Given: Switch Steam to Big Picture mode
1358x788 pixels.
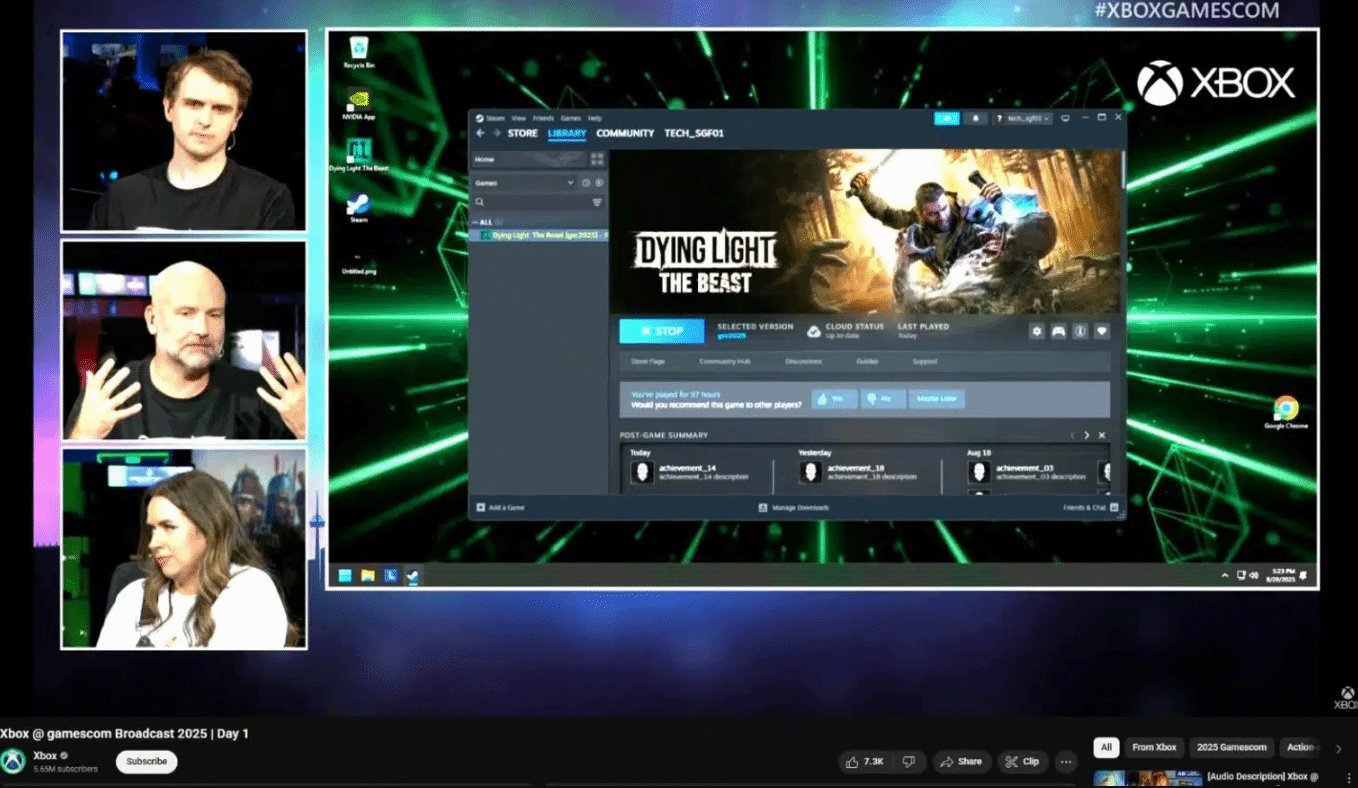Looking at the screenshot, I should coord(1065,118).
